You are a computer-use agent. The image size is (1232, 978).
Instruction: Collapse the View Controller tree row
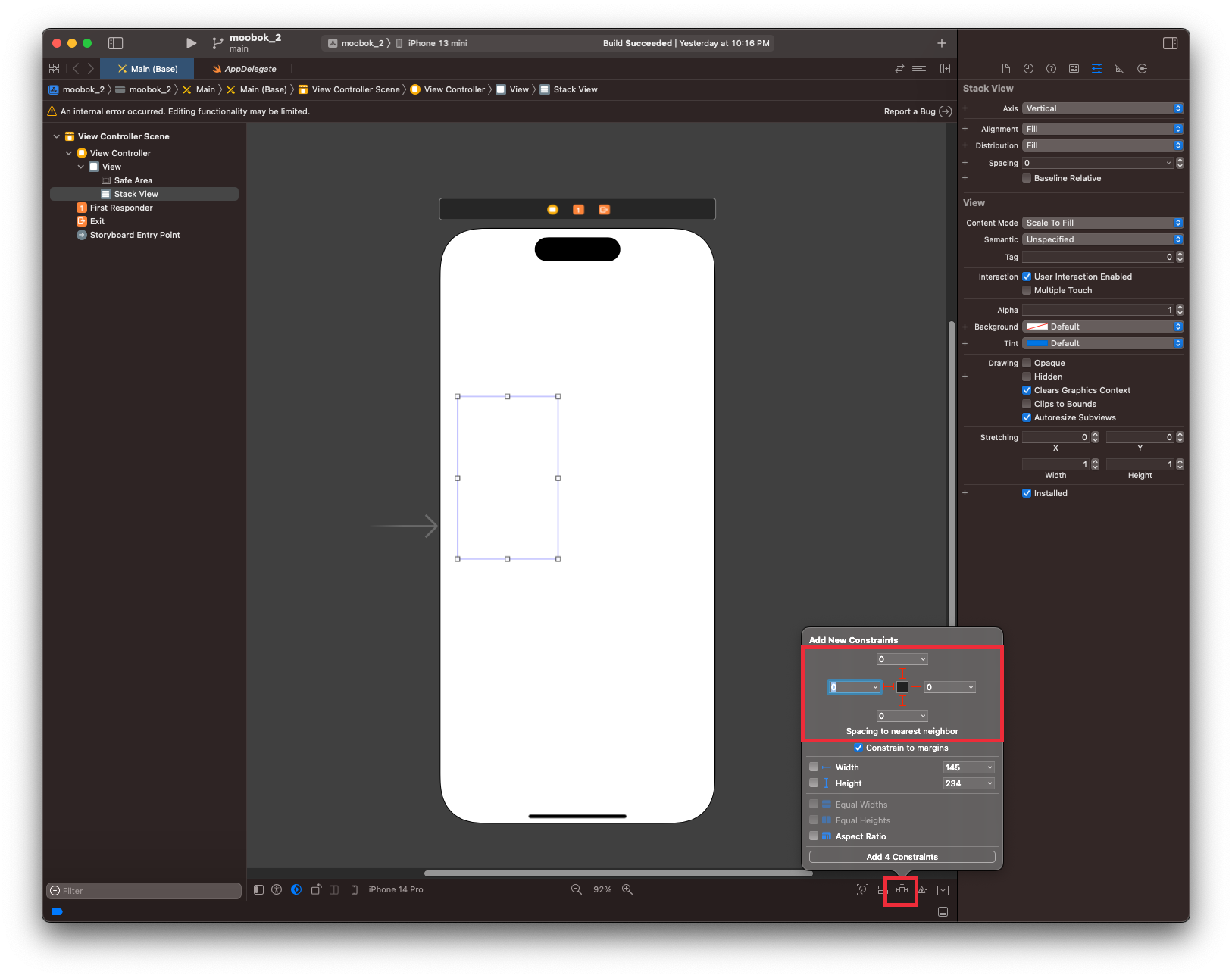click(x=68, y=154)
